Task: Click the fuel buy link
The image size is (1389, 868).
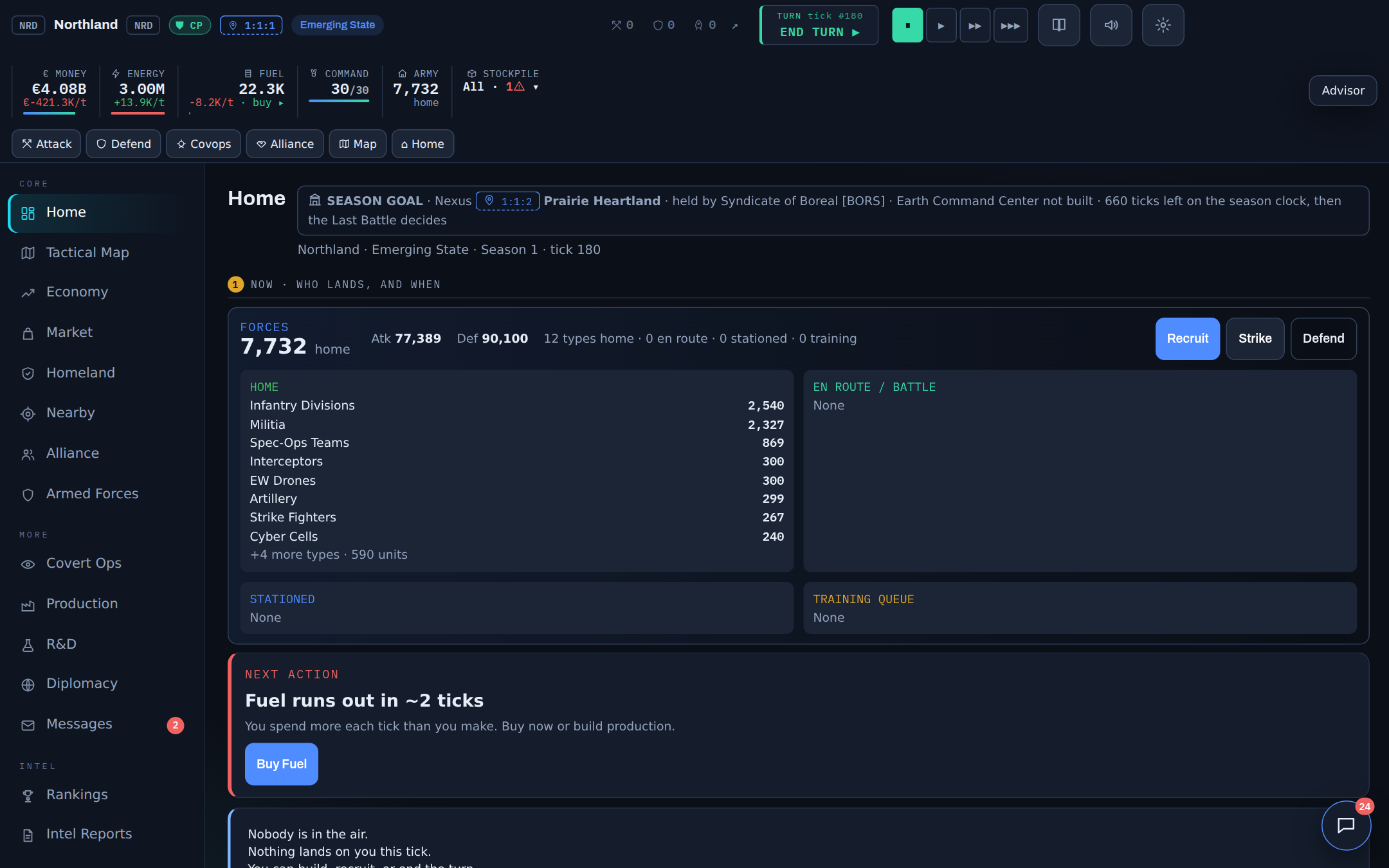Action: (268, 103)
